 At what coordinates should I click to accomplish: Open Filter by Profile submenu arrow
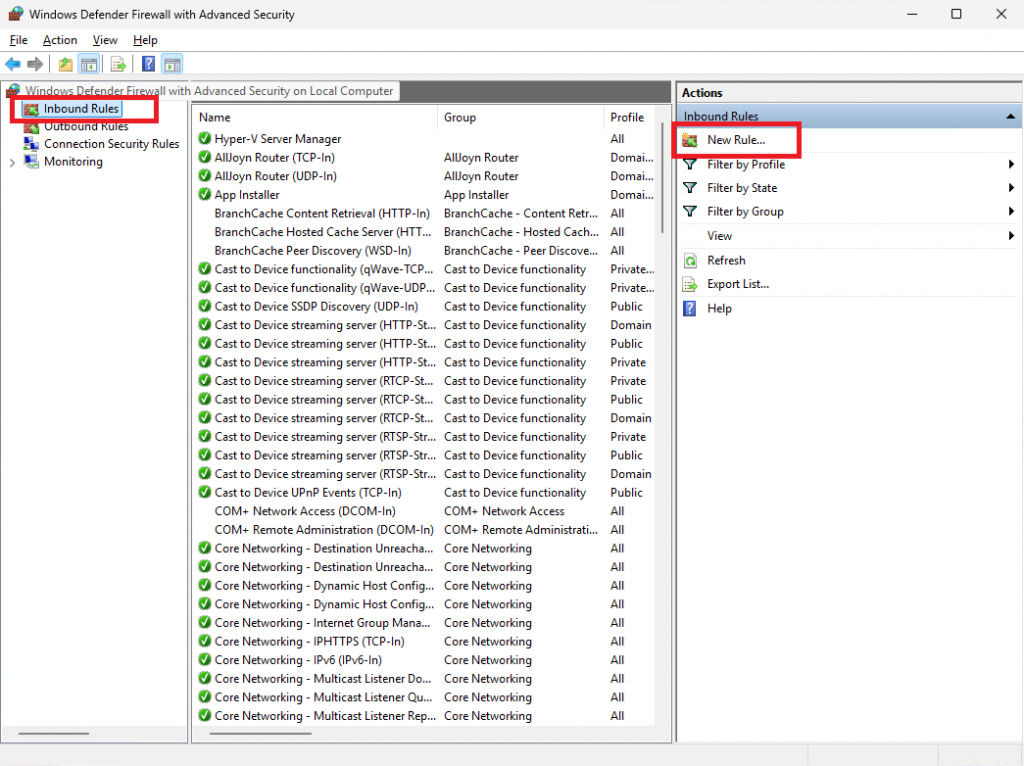coord(1011,164)
